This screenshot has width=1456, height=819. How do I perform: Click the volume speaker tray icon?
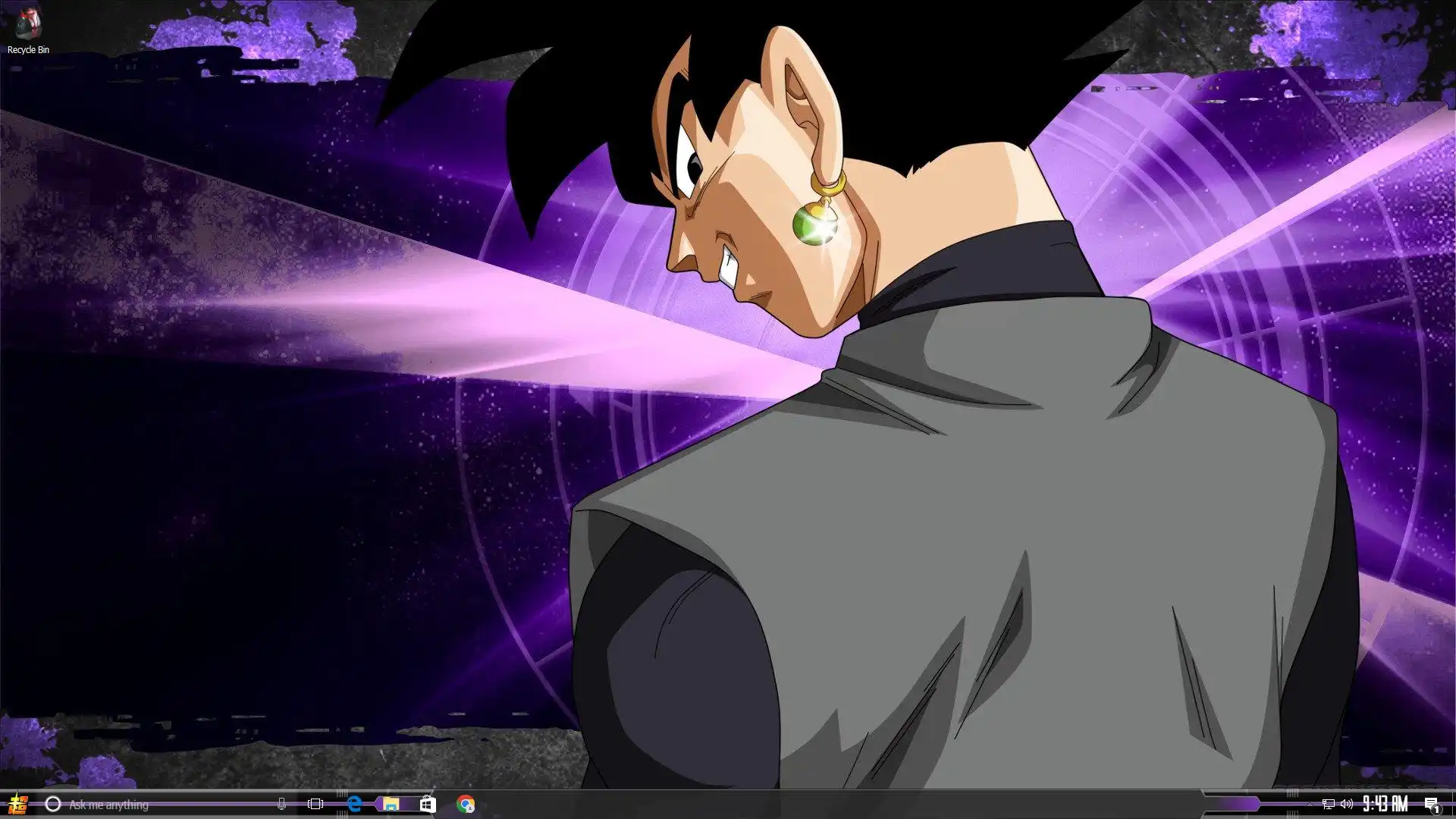tap(1346, 804)
